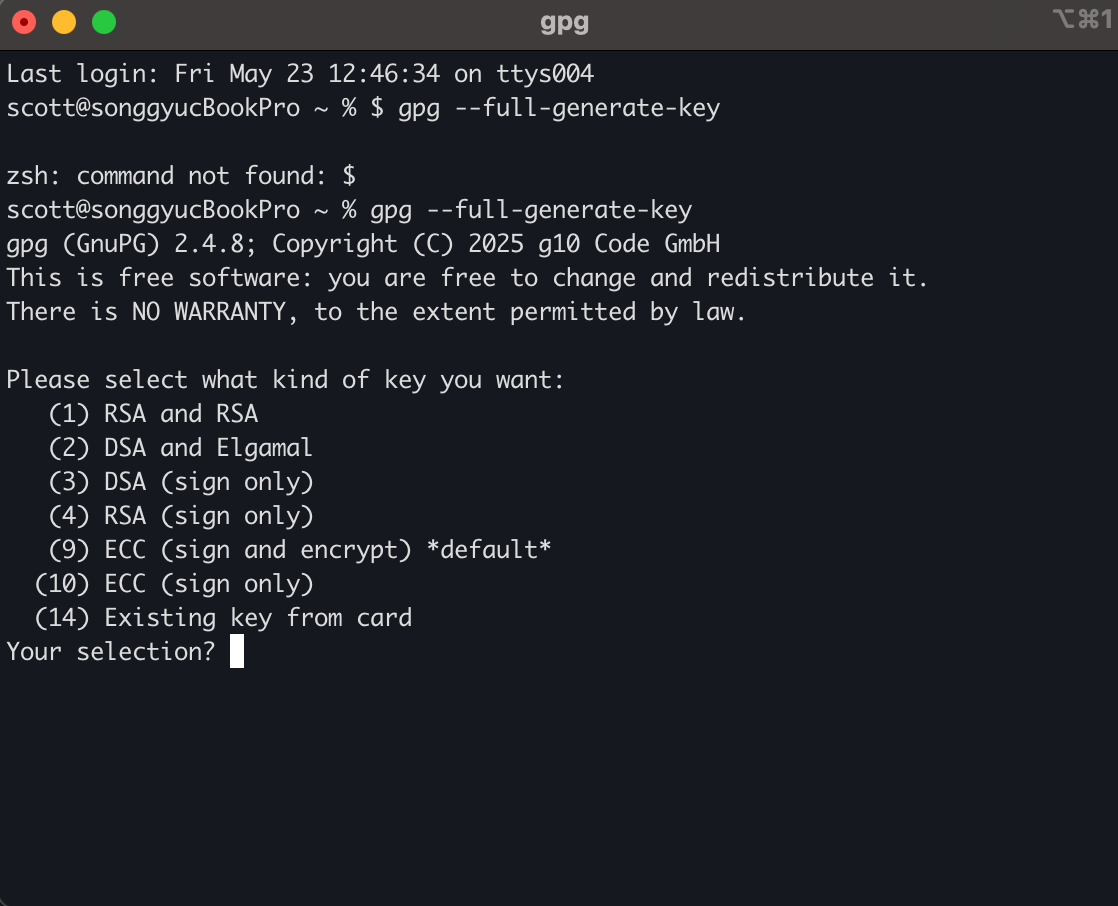Viewport: 1118px width, 906px height.
Task: Click the GnuPG 2.4.8 version line
Action: click(x=363, y=244)
